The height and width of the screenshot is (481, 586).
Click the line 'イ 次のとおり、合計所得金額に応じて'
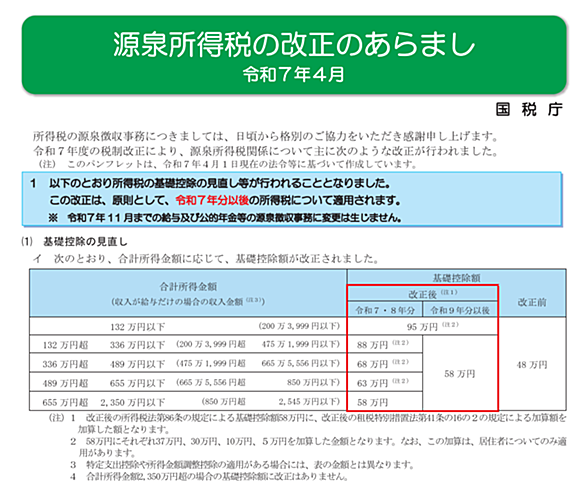pos(206,259)
